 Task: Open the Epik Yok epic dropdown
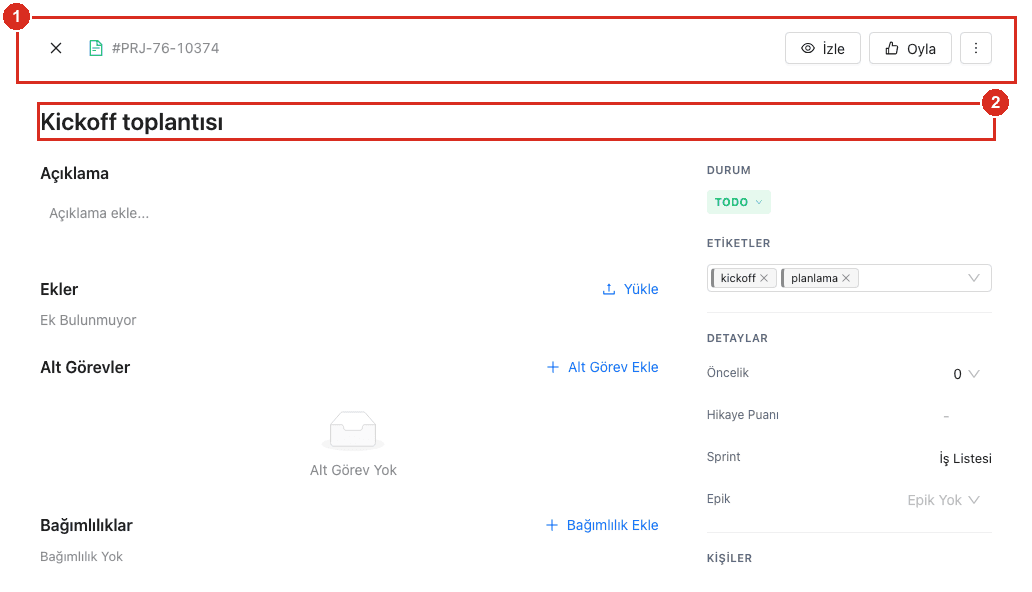pyautogui.click(x=944, y=500)
